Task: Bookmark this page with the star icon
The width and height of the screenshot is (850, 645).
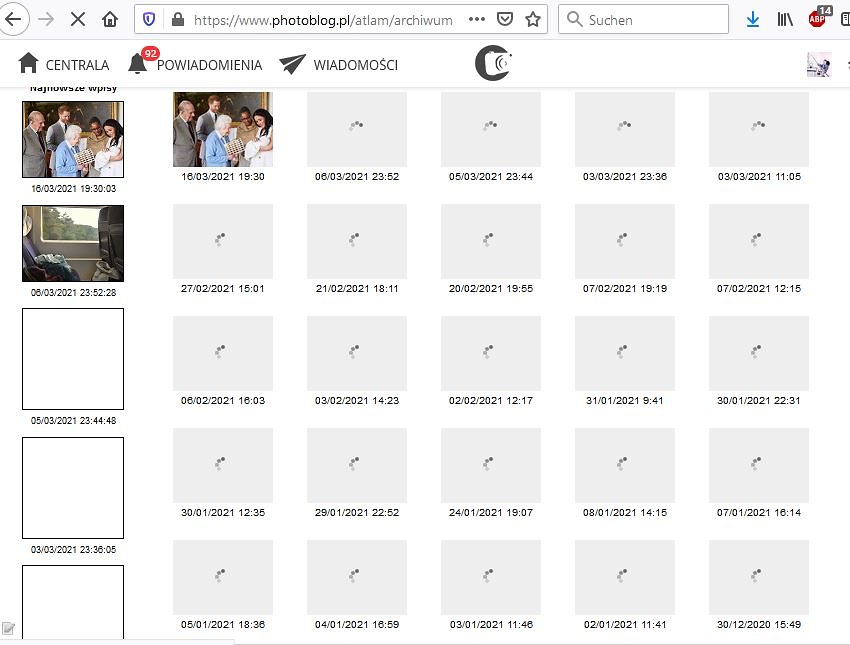Action: coord(533,20)
